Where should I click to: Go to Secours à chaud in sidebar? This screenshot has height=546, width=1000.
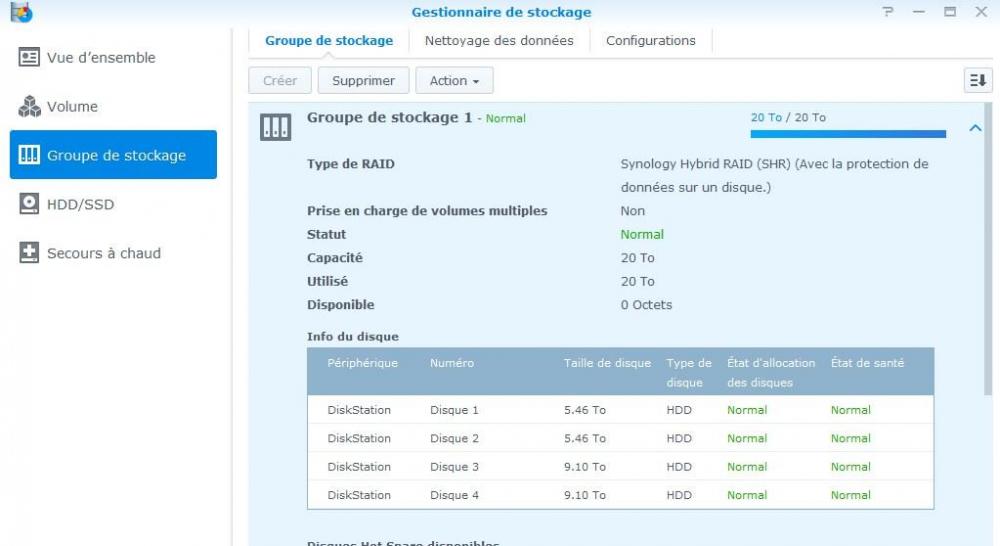114,253
